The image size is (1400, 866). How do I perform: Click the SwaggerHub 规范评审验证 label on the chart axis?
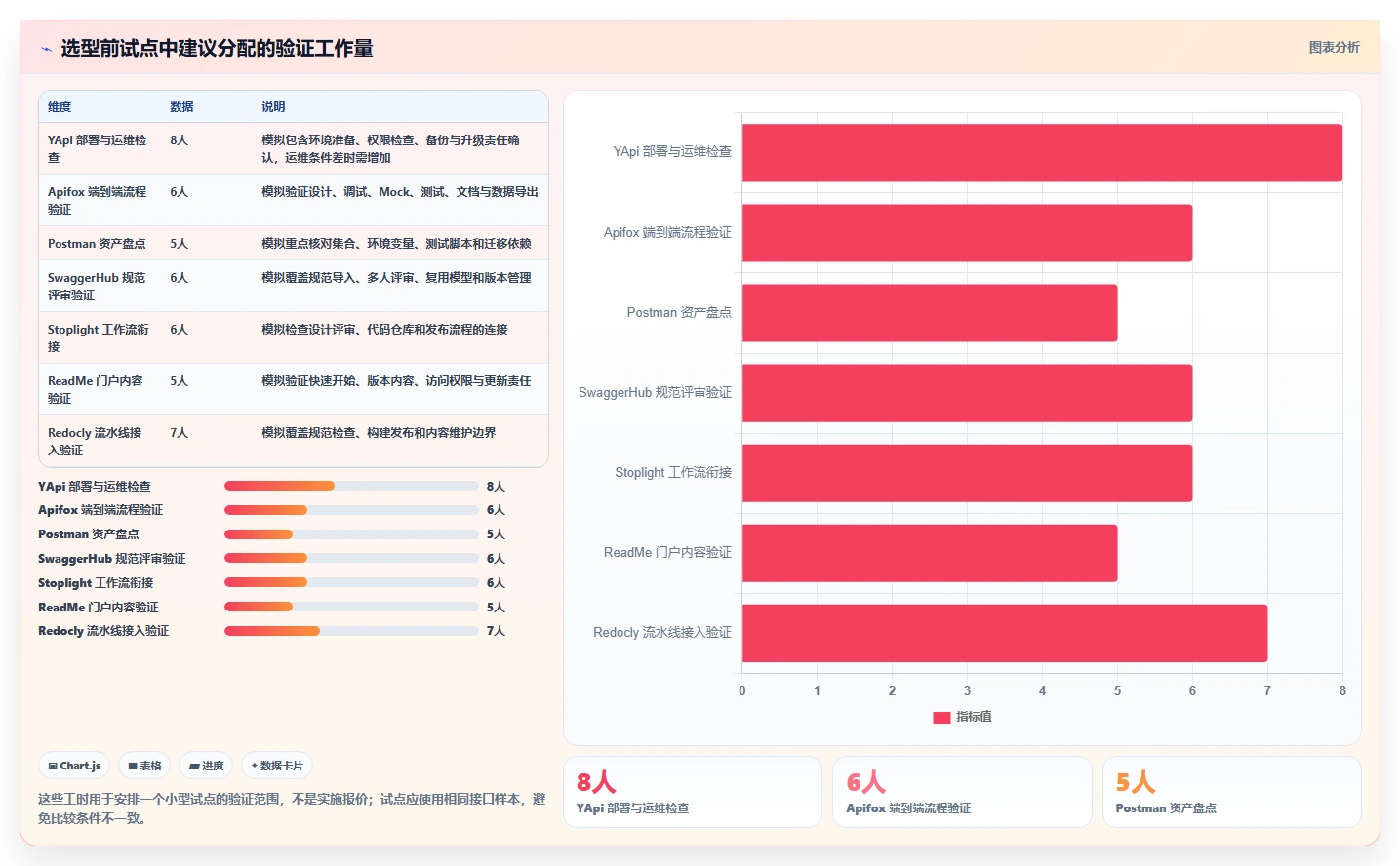coord(655,392)
